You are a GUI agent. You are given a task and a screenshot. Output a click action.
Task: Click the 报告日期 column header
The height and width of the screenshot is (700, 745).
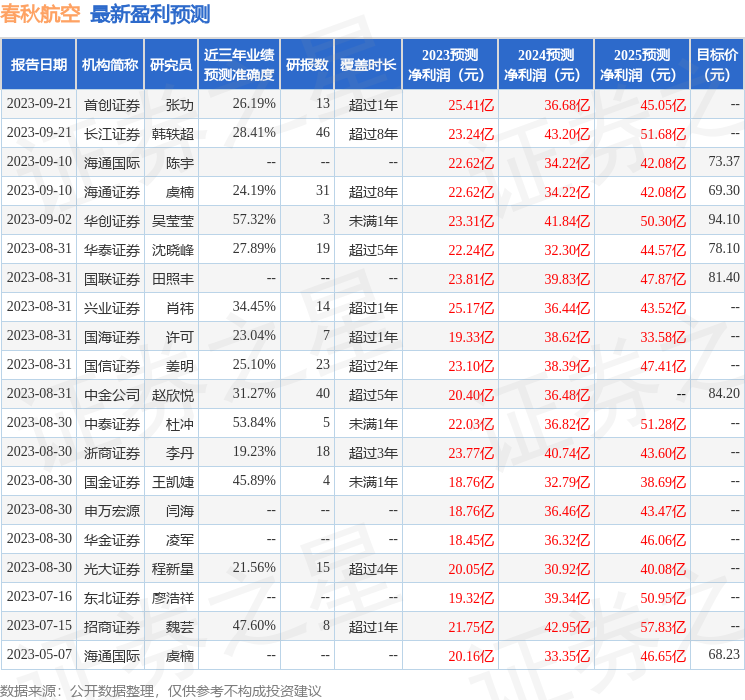point(38,65)
